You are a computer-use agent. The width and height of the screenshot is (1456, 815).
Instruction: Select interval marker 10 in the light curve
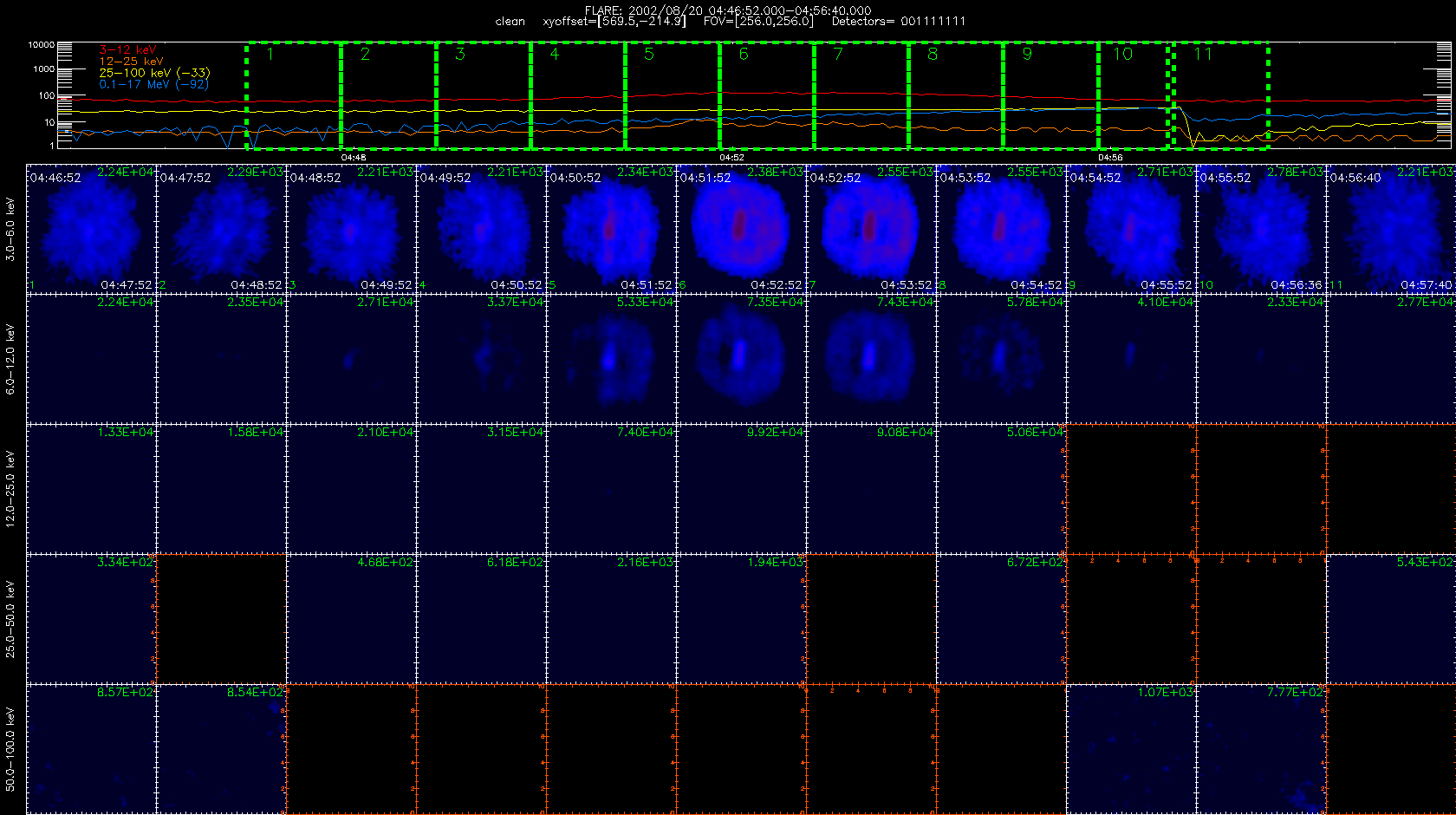point(1122,54)
